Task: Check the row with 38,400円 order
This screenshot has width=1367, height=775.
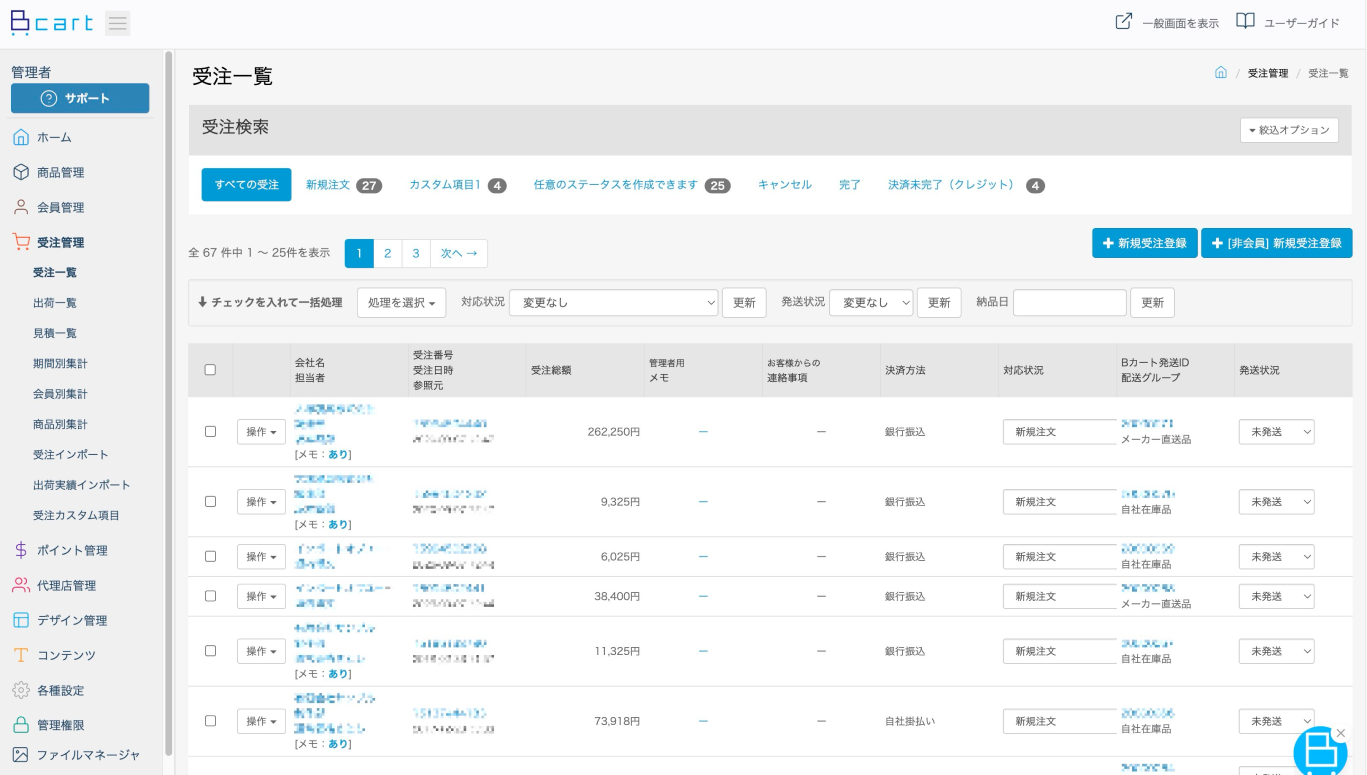Action: [x=210, y=596]
